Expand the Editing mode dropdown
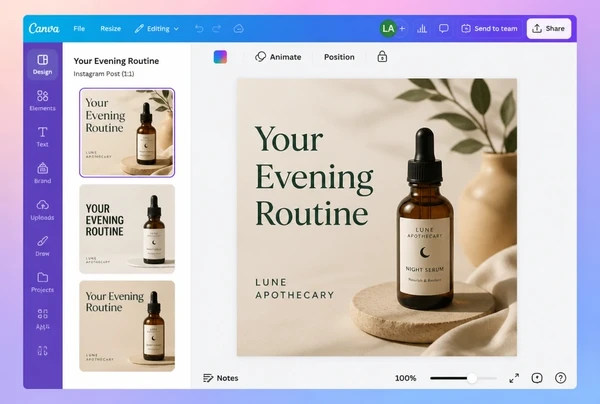This screenshot has width=600, height=404. 157,29
